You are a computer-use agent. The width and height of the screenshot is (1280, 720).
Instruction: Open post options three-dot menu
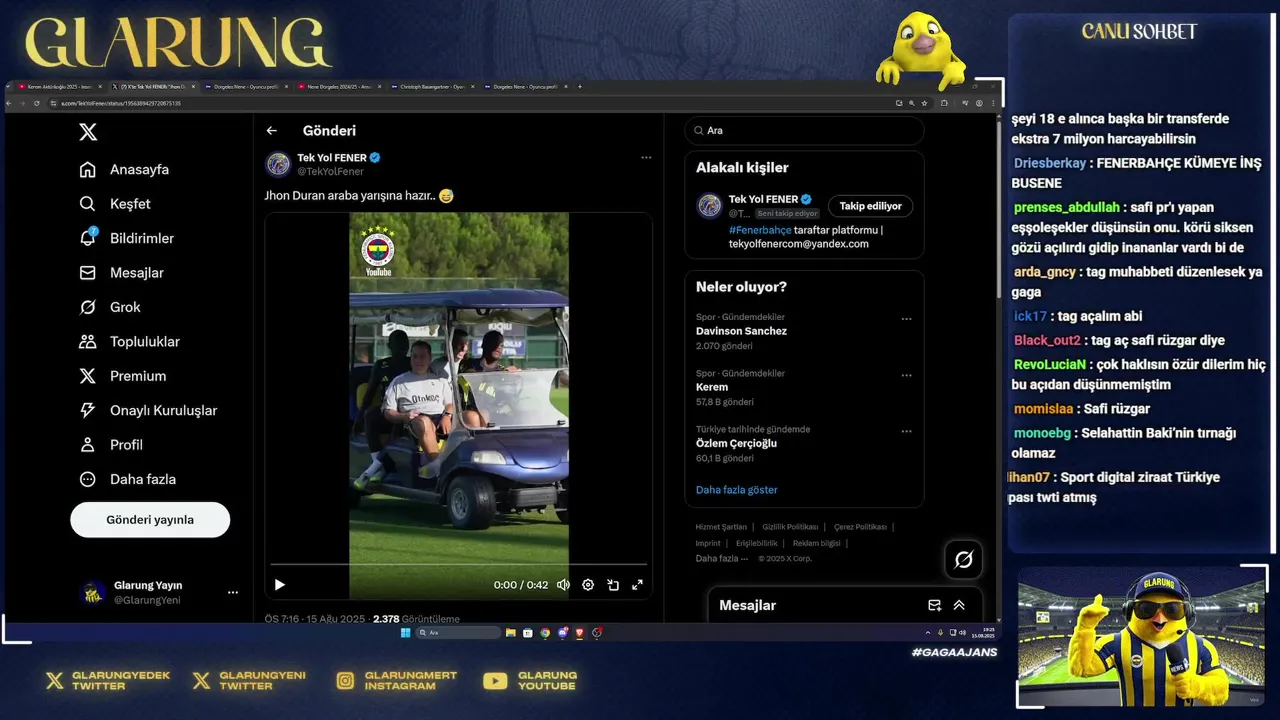pos(646,158)
